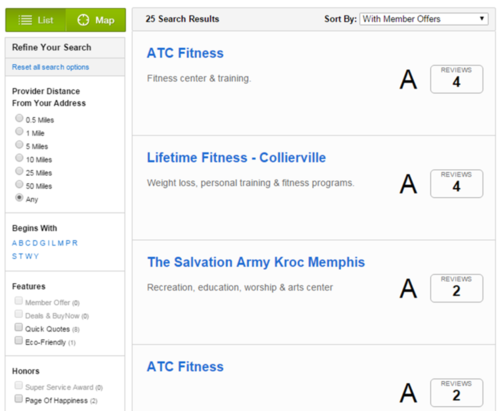
Task: Select the 0.5 Miles radio button
Action: (x=19, y=118)
